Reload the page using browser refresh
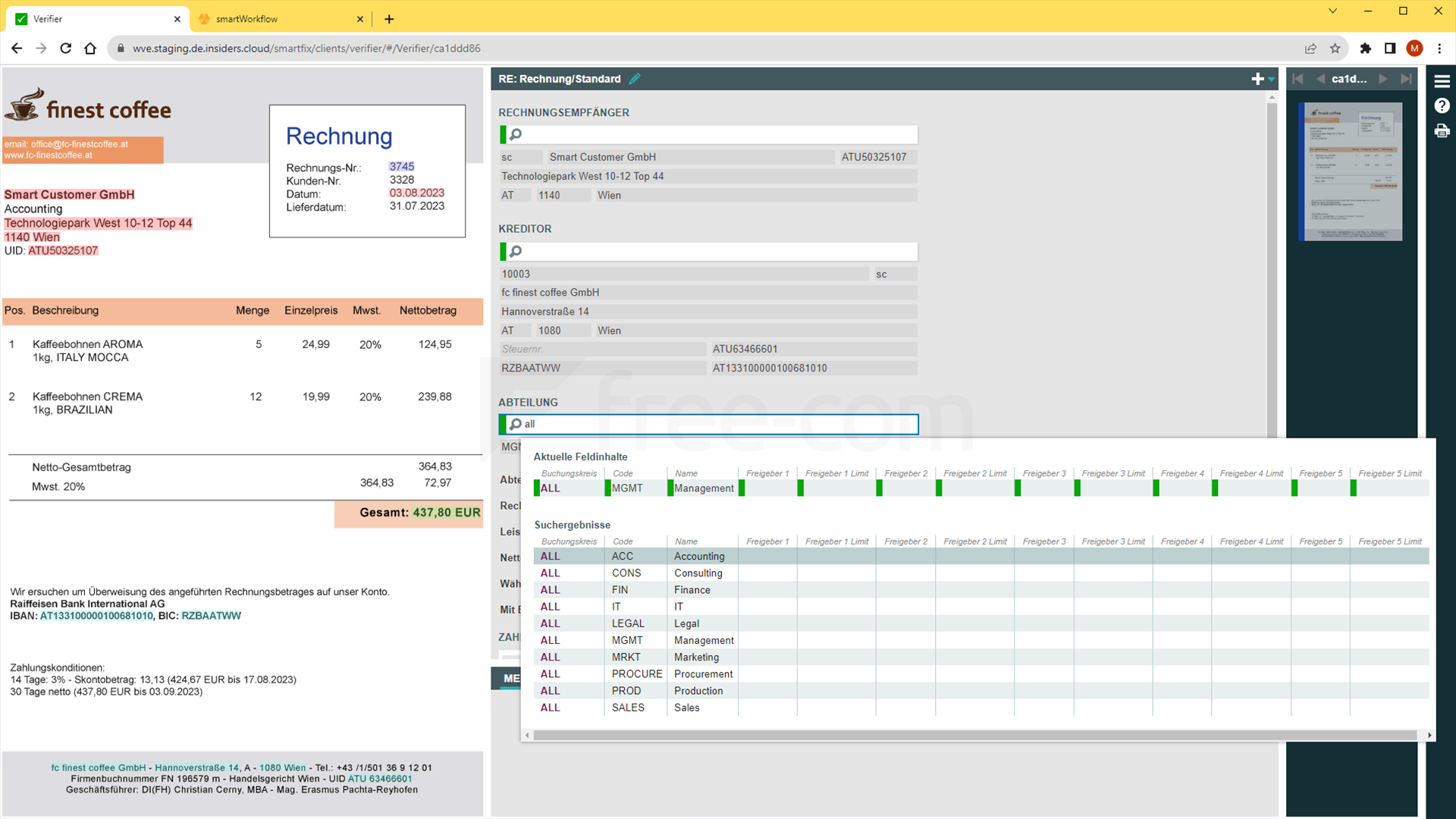This screenshot has width=1456, height=819. coord(66,49)
